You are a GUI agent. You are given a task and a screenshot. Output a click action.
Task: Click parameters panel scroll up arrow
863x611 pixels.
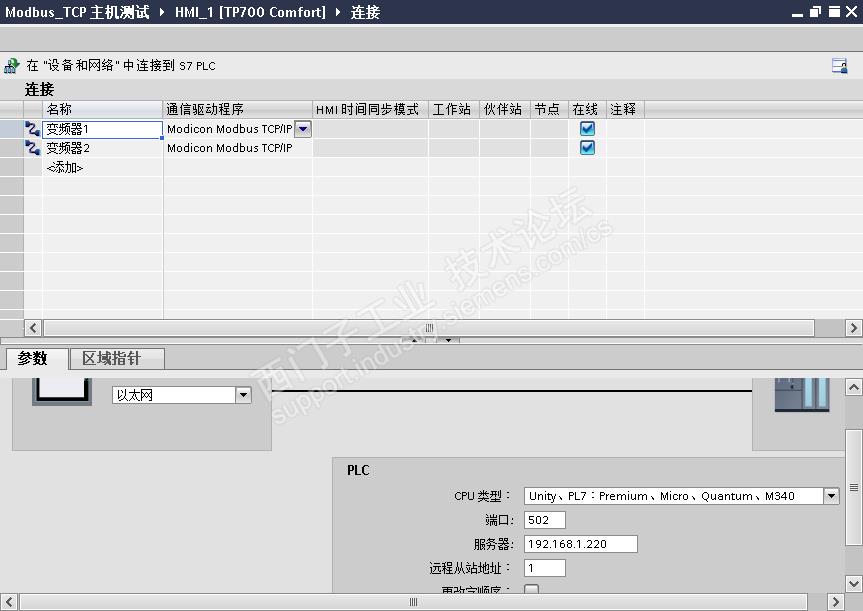(854, 387)
